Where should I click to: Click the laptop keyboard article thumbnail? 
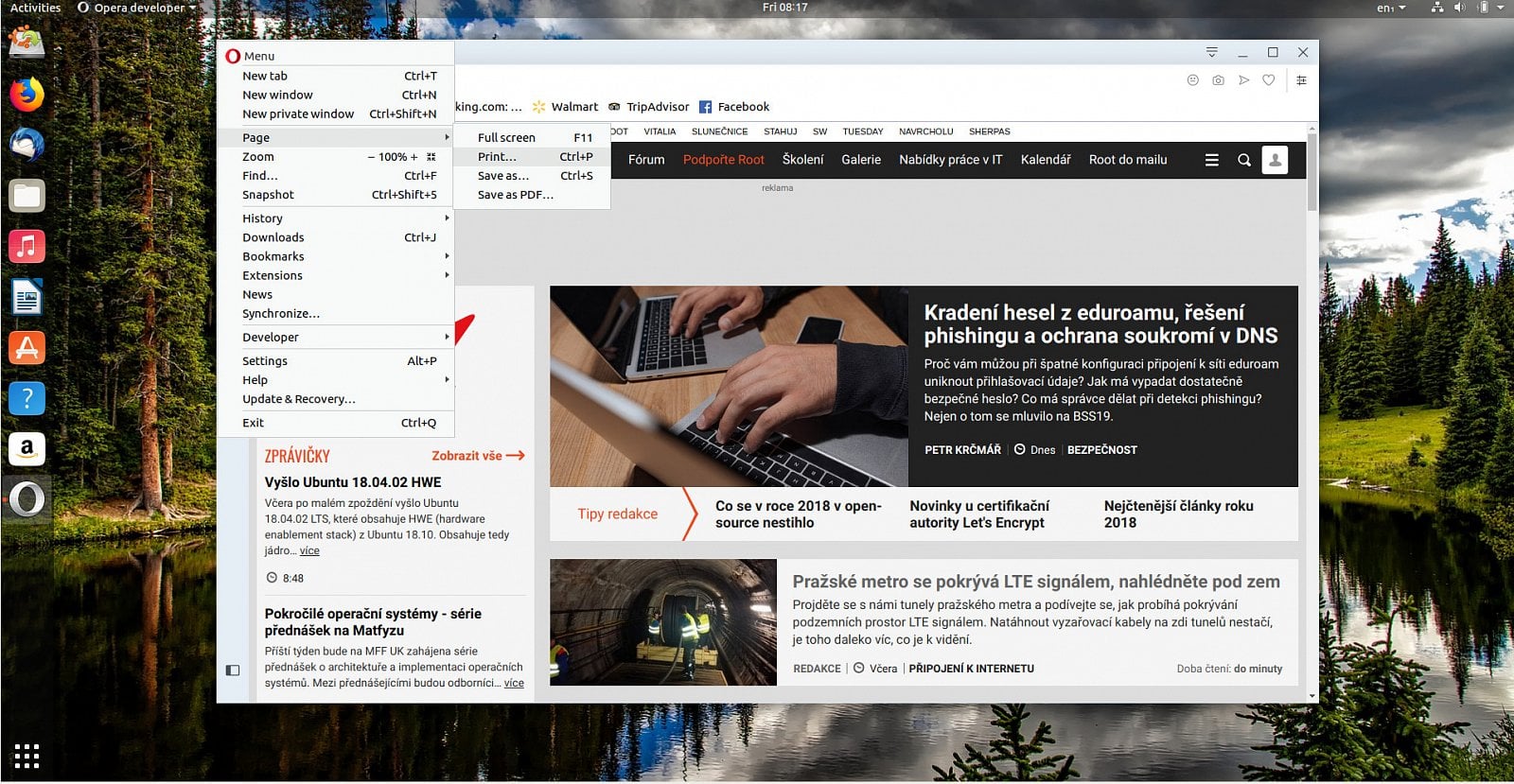coord(729,387)
